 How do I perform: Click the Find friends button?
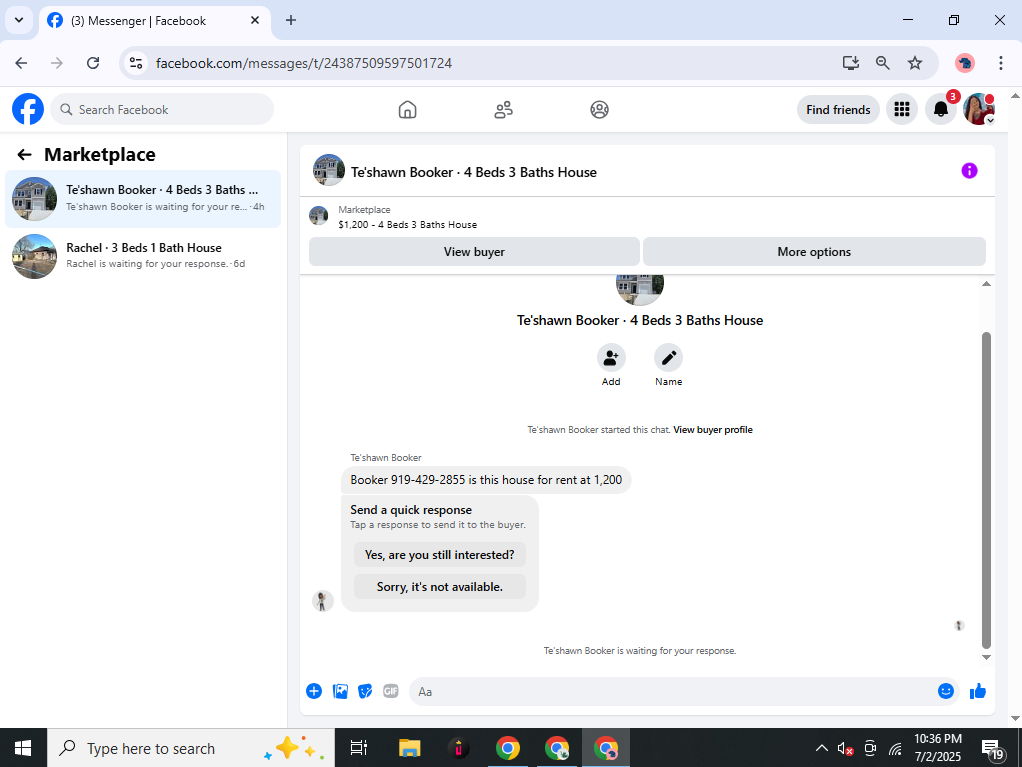coord(838,109)
